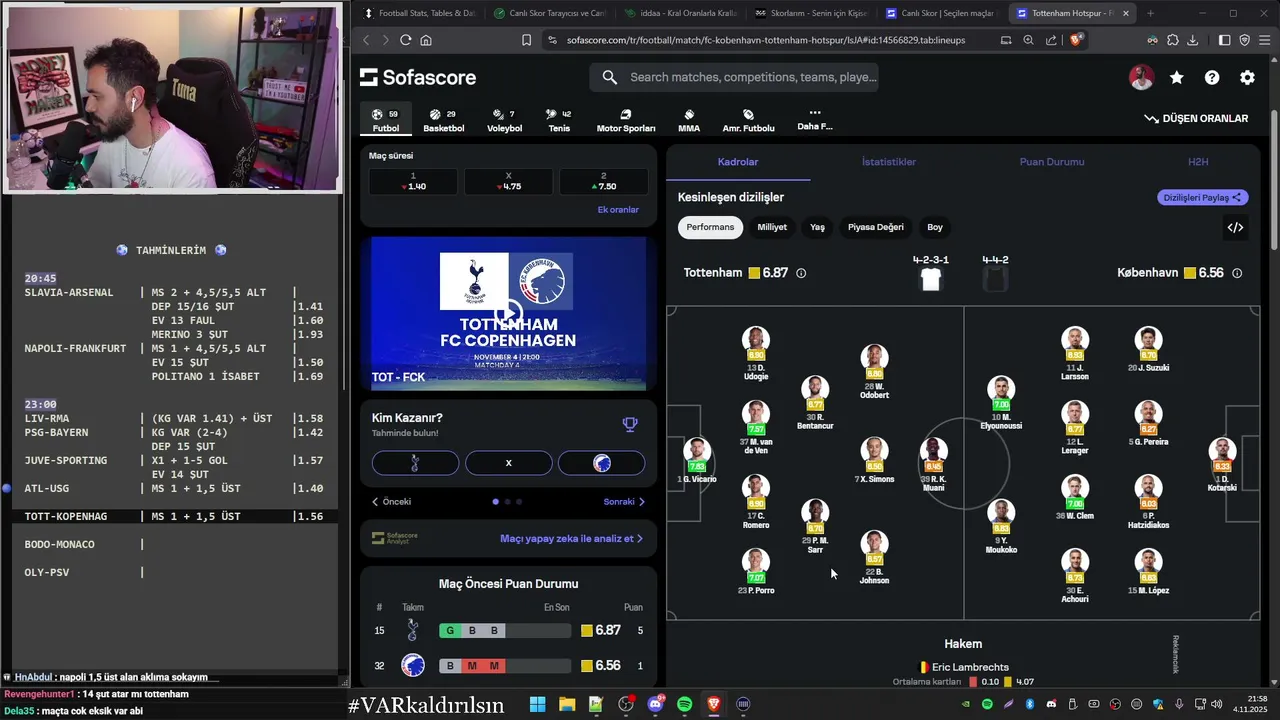Click the trophy icon beside Kim Kazanır
The image size is (1280, 720).
(x=630, y=424)
